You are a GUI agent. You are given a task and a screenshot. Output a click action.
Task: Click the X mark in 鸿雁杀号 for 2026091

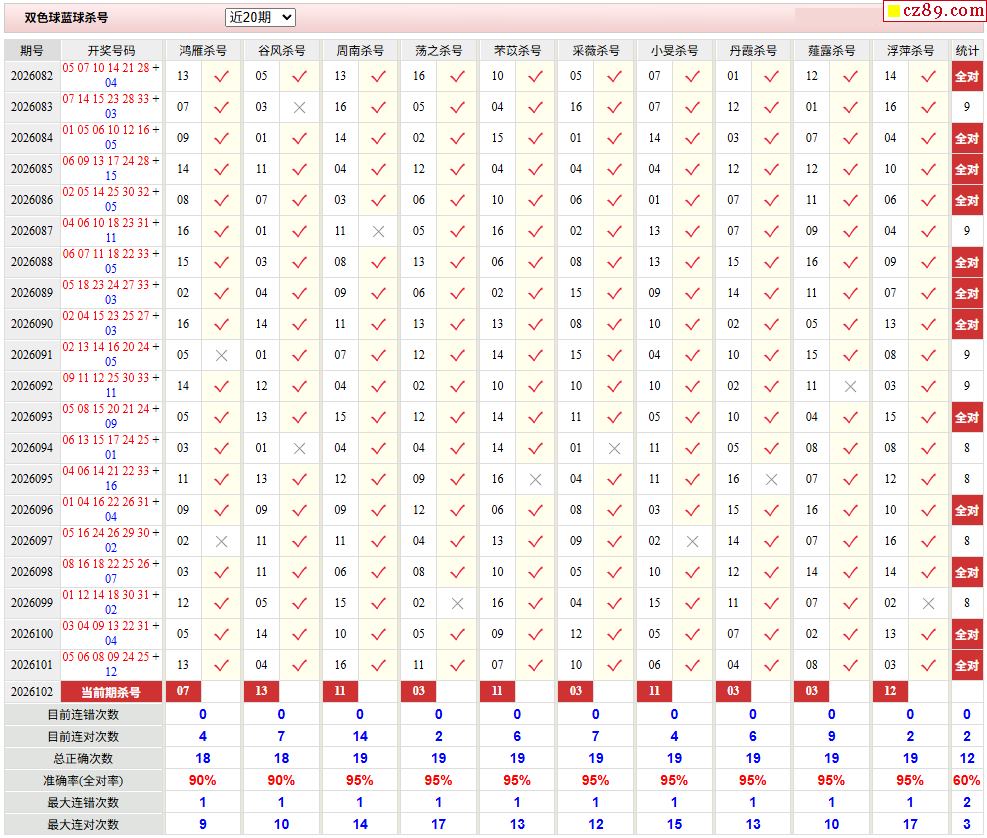tap(222, 356)
